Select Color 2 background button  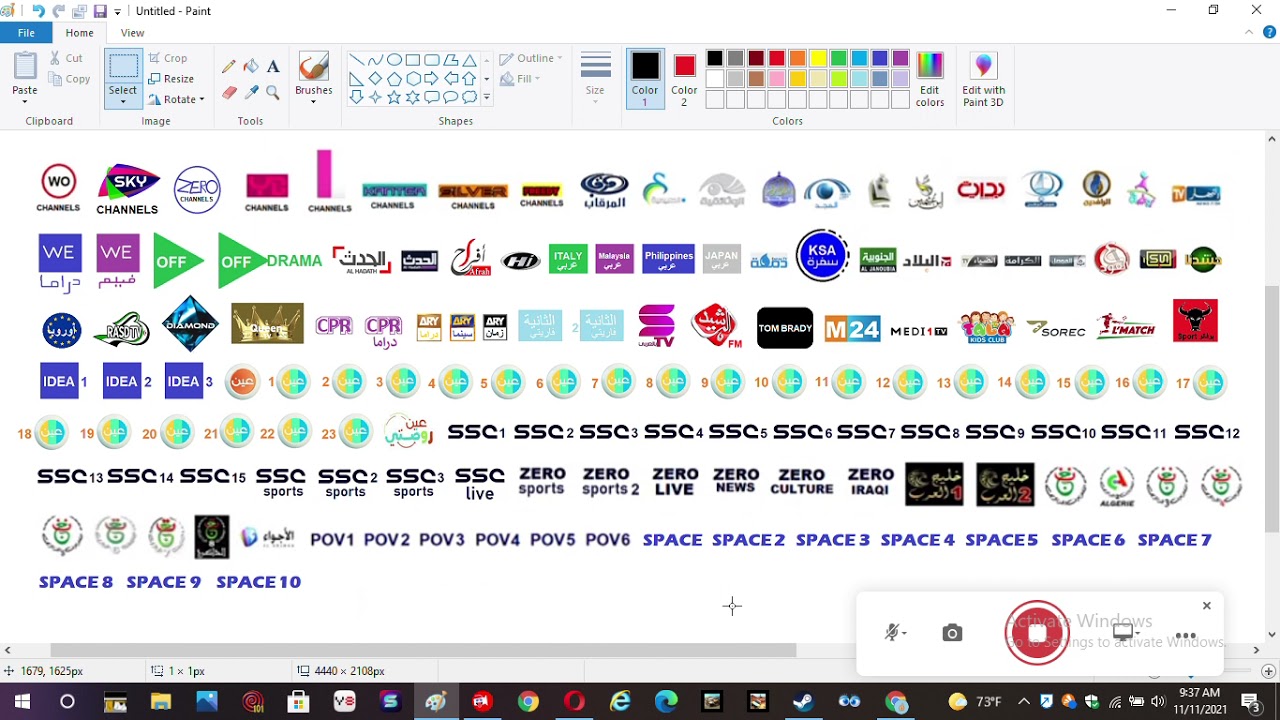pos(684,79)
